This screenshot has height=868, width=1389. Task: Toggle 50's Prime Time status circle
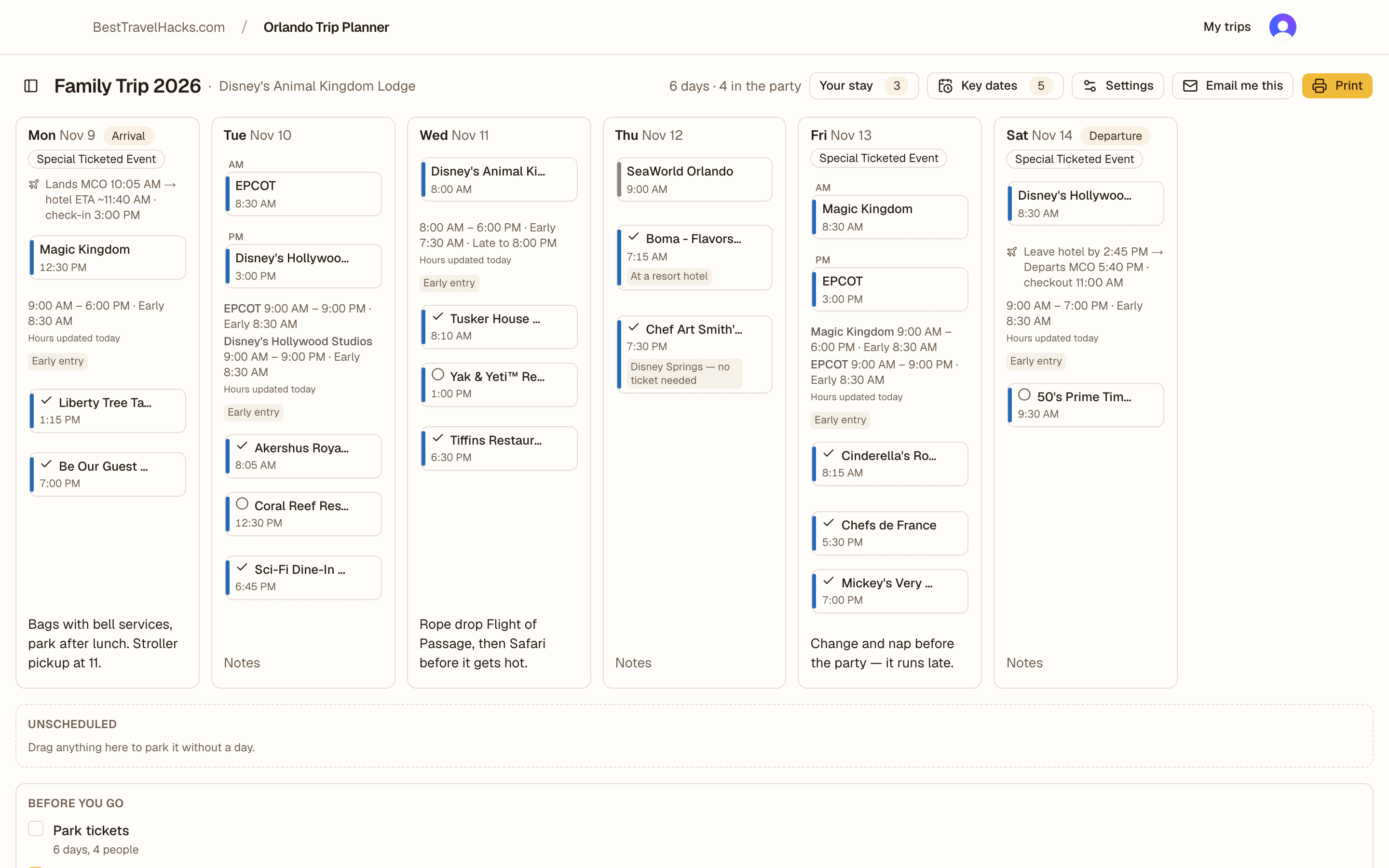coord(1024,395)
